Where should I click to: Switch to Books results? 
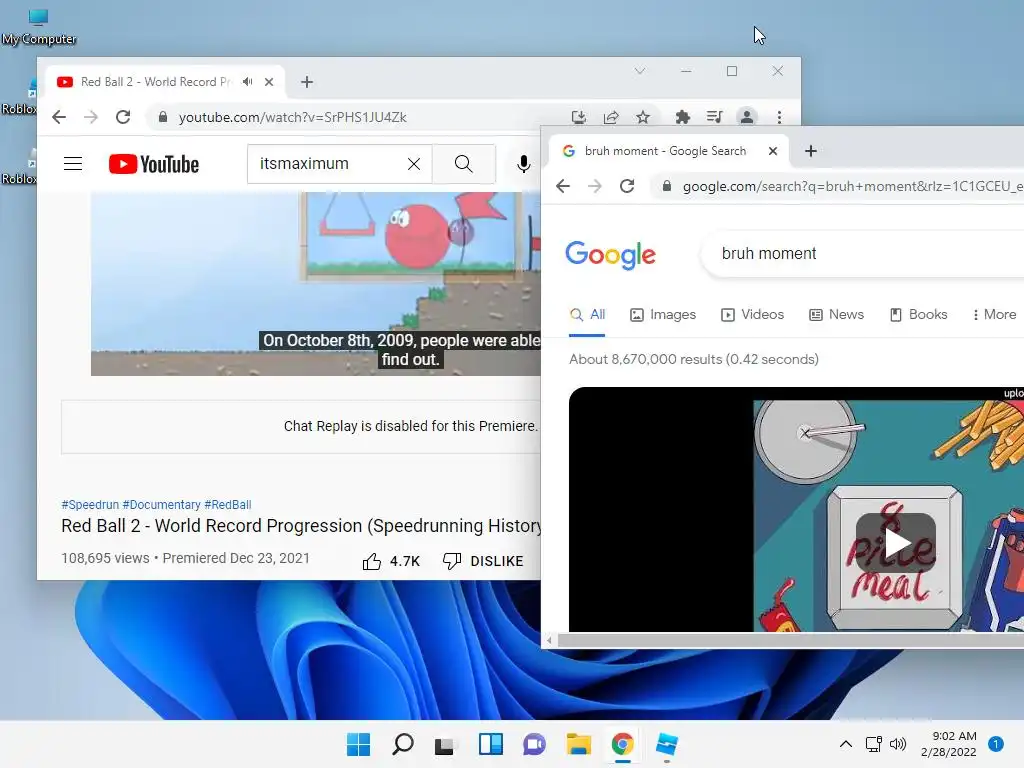pyautogui.click(x=918, y=315)
